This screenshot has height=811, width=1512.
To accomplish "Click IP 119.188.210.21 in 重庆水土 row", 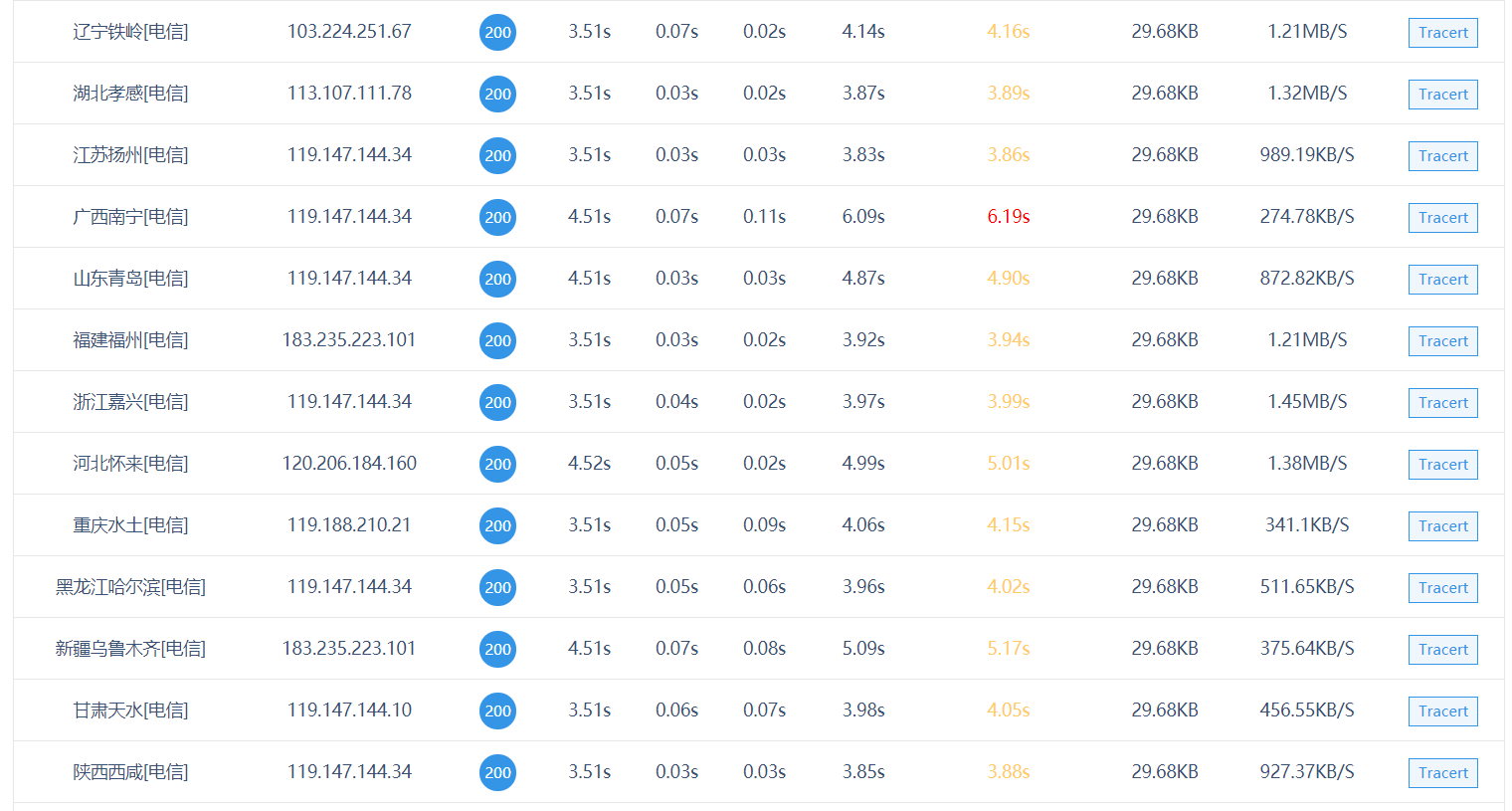I will 349,525.
